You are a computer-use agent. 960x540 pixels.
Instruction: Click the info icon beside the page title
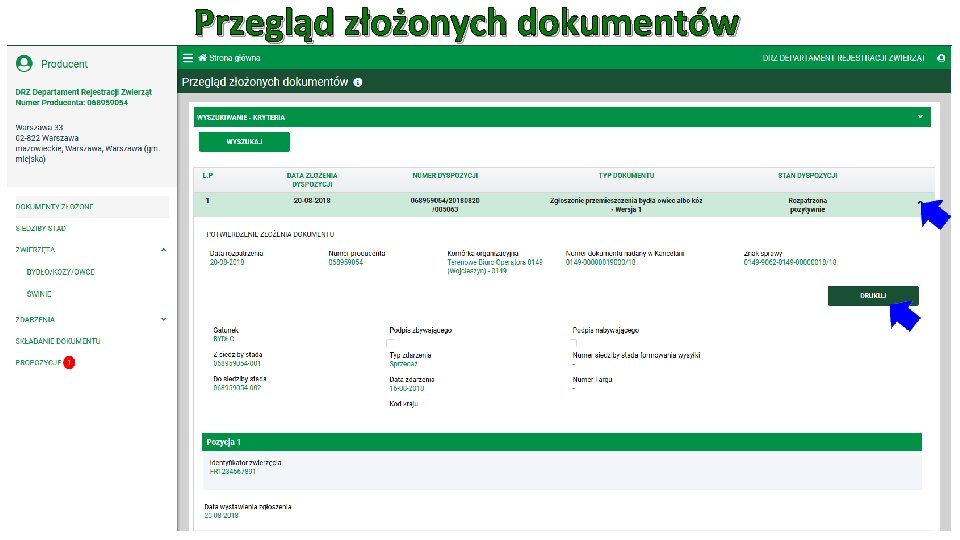tap(358, 82)
